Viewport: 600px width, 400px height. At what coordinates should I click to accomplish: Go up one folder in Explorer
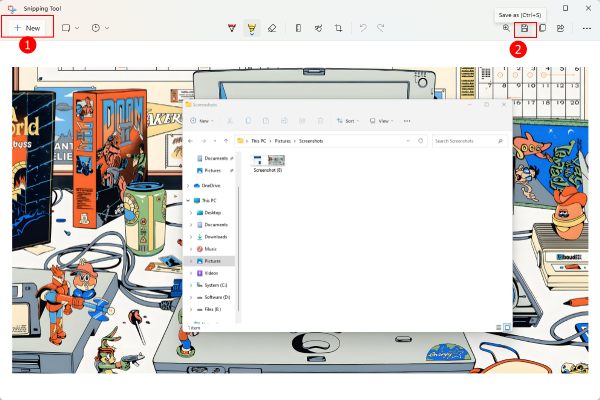[x=226, y=141]
